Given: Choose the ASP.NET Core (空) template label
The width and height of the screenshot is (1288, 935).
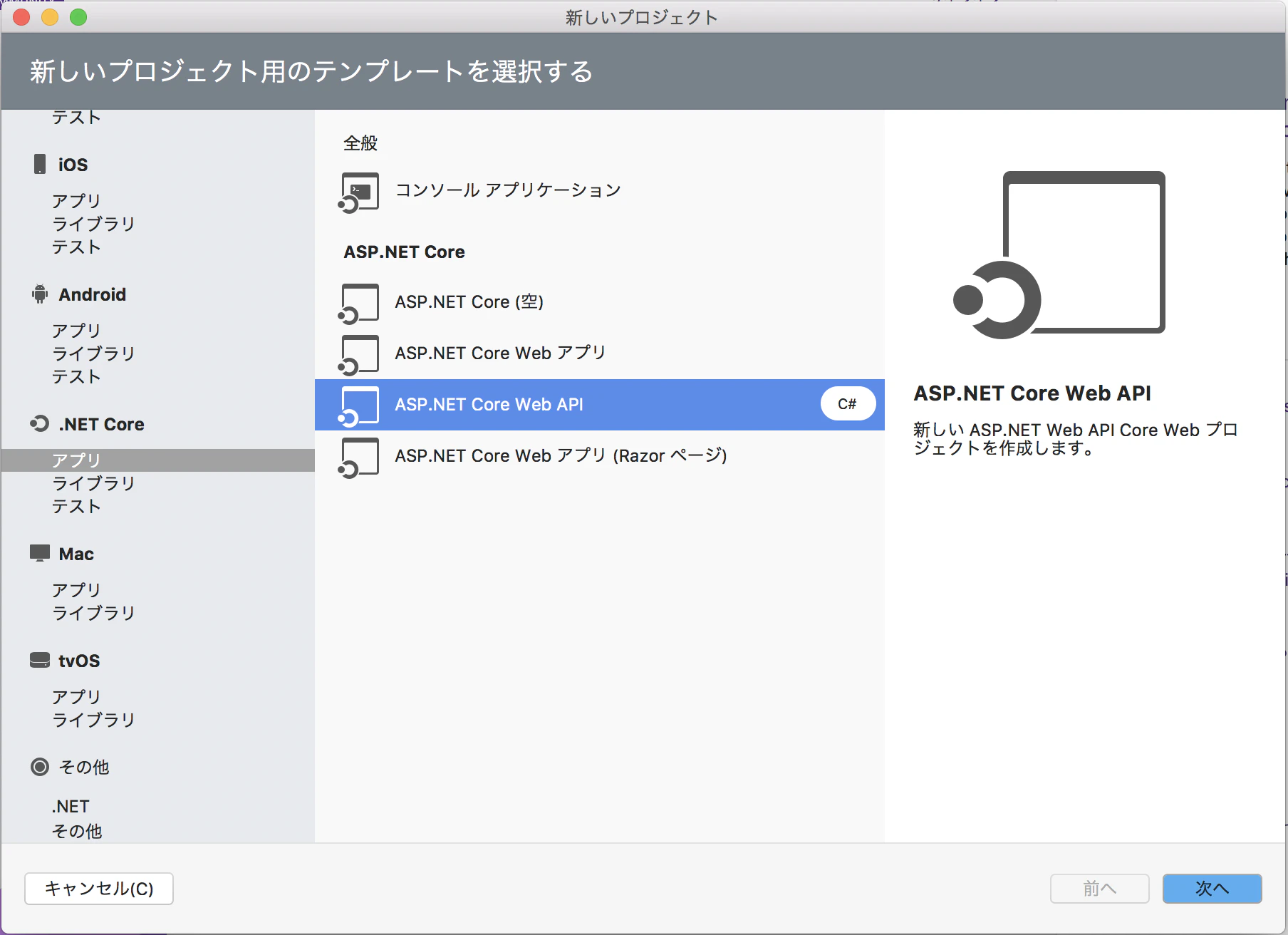Looking at the screenshot, I should click(469, 301).
